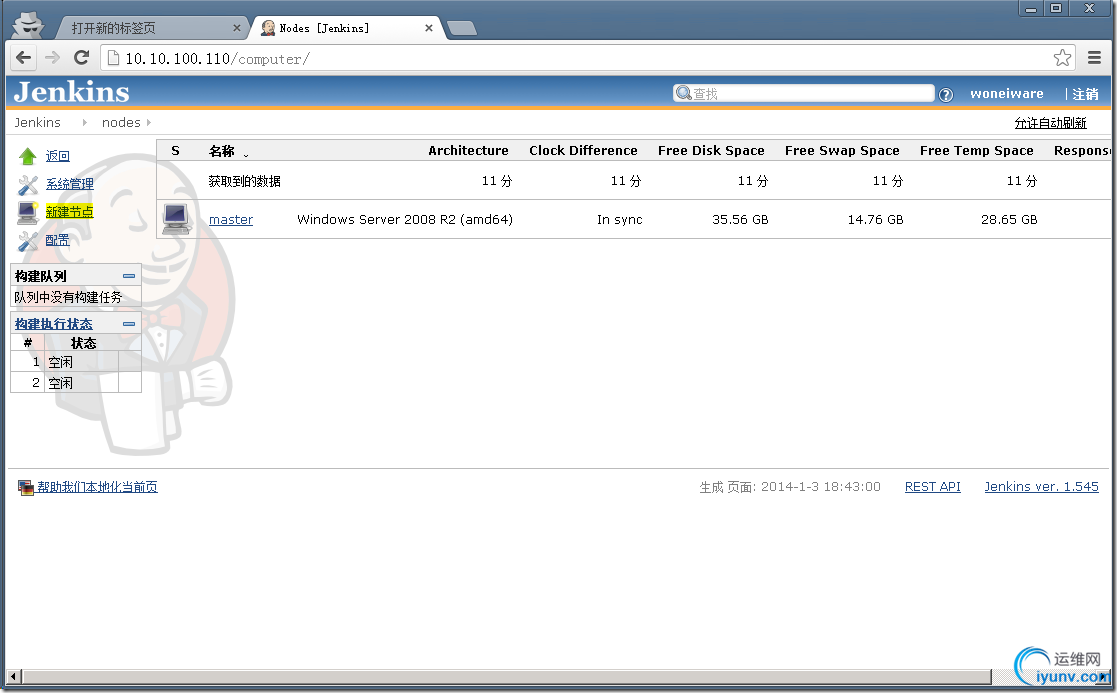Viewport: 1117px width, 693px height.
Task: Focus the 查找 search box
Action: pyautogui.click(x=804, y=93)
